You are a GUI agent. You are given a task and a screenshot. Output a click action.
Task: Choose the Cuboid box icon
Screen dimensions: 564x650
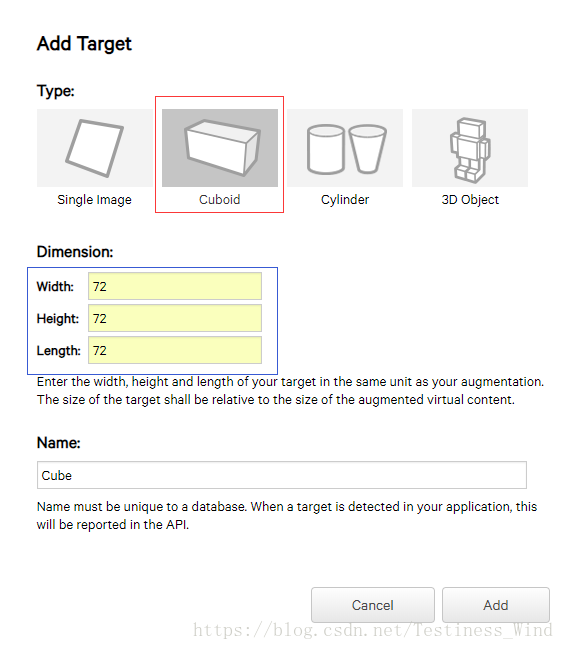[222, 148]
